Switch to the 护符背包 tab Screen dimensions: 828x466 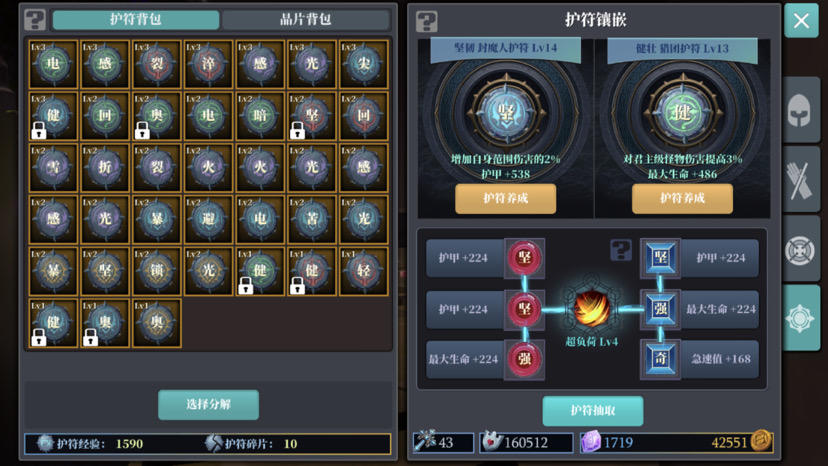(136, 20)
